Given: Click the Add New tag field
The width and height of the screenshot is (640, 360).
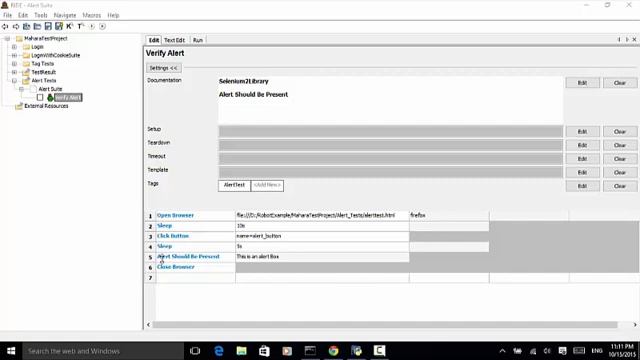Looking at the screenshot, I should (x=267, y=185).
